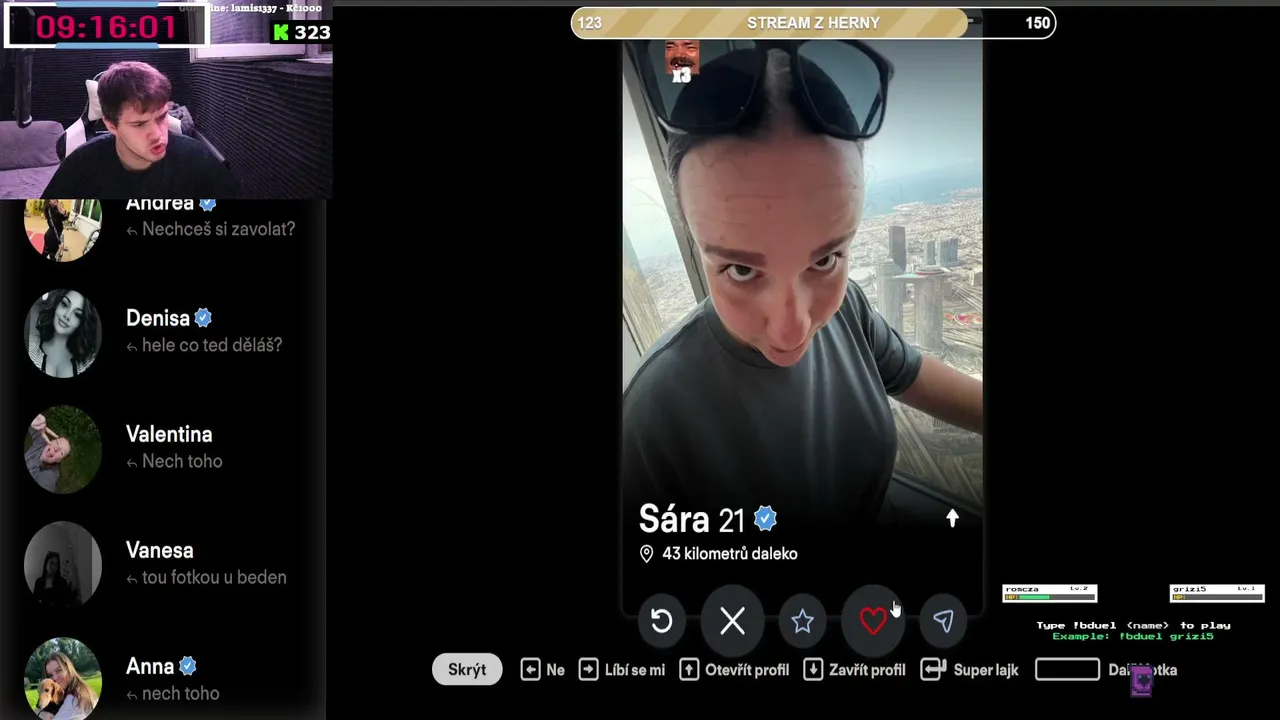Click the rewind undo icon

661,621
